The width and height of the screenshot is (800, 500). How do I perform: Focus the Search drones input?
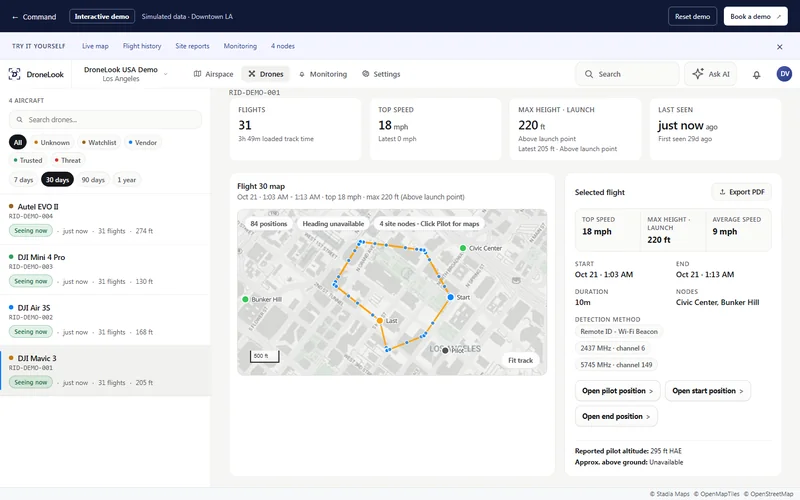click(x=106, y=120)
